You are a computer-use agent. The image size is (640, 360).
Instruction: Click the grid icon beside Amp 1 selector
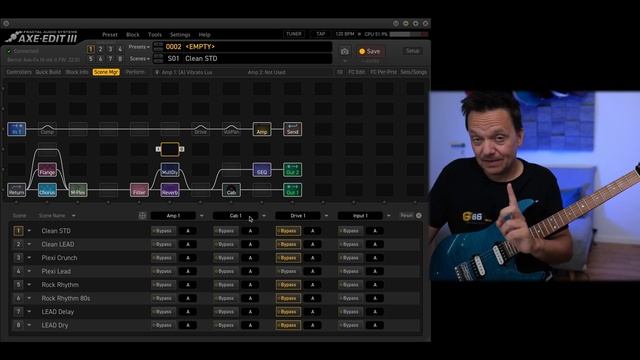pyautogui.click(x=142, y=216)
